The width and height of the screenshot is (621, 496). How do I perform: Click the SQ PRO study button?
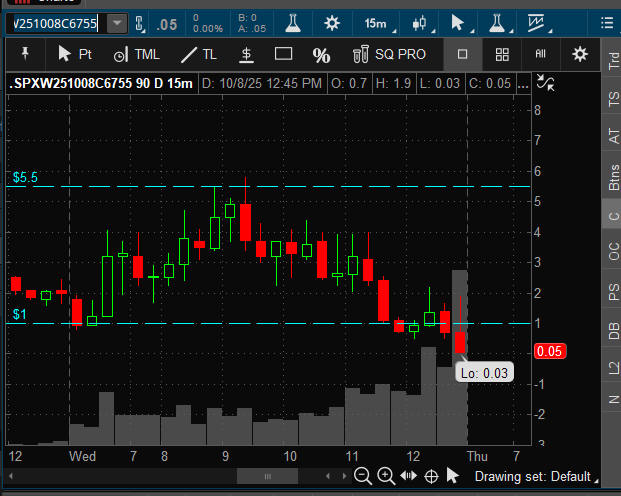pyautogui.click(x=389, y=54)
